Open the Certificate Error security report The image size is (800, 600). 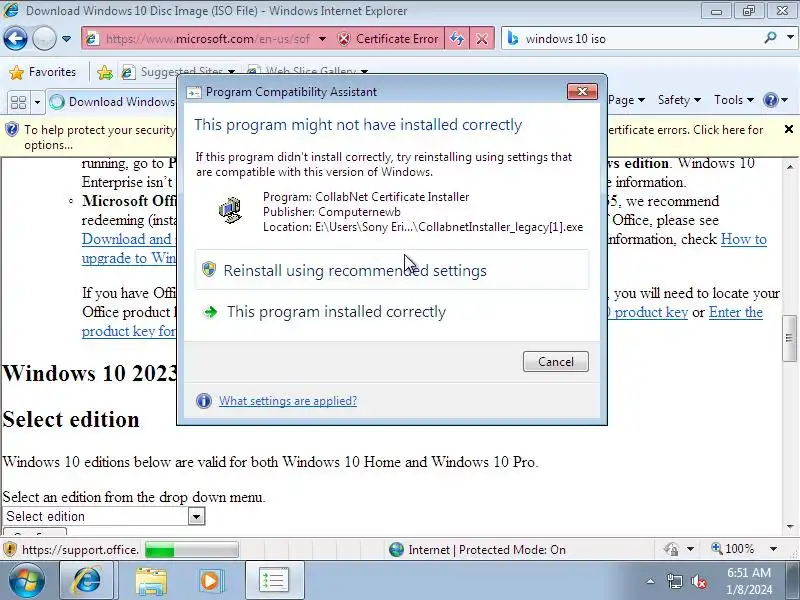388,39
